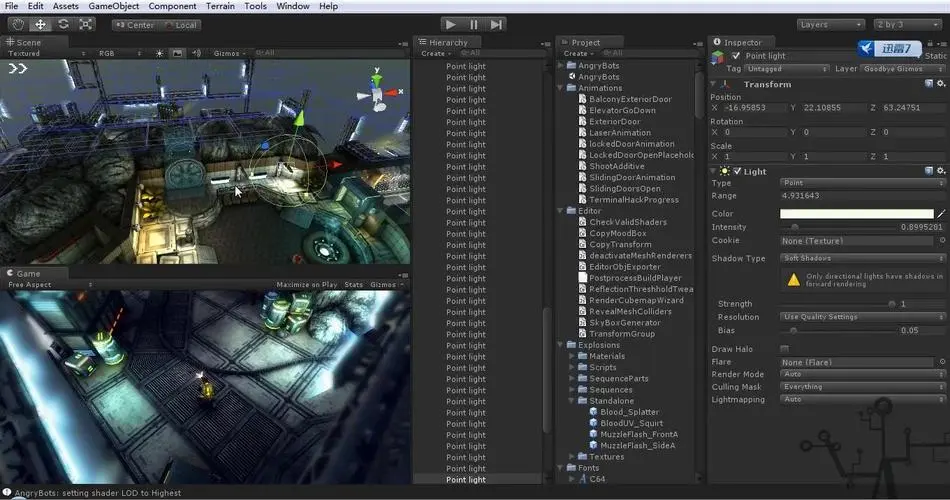This screenshot has height=500, width=950.
Task: Collapse the Animations folder
Action: click(x=560, y=88)
